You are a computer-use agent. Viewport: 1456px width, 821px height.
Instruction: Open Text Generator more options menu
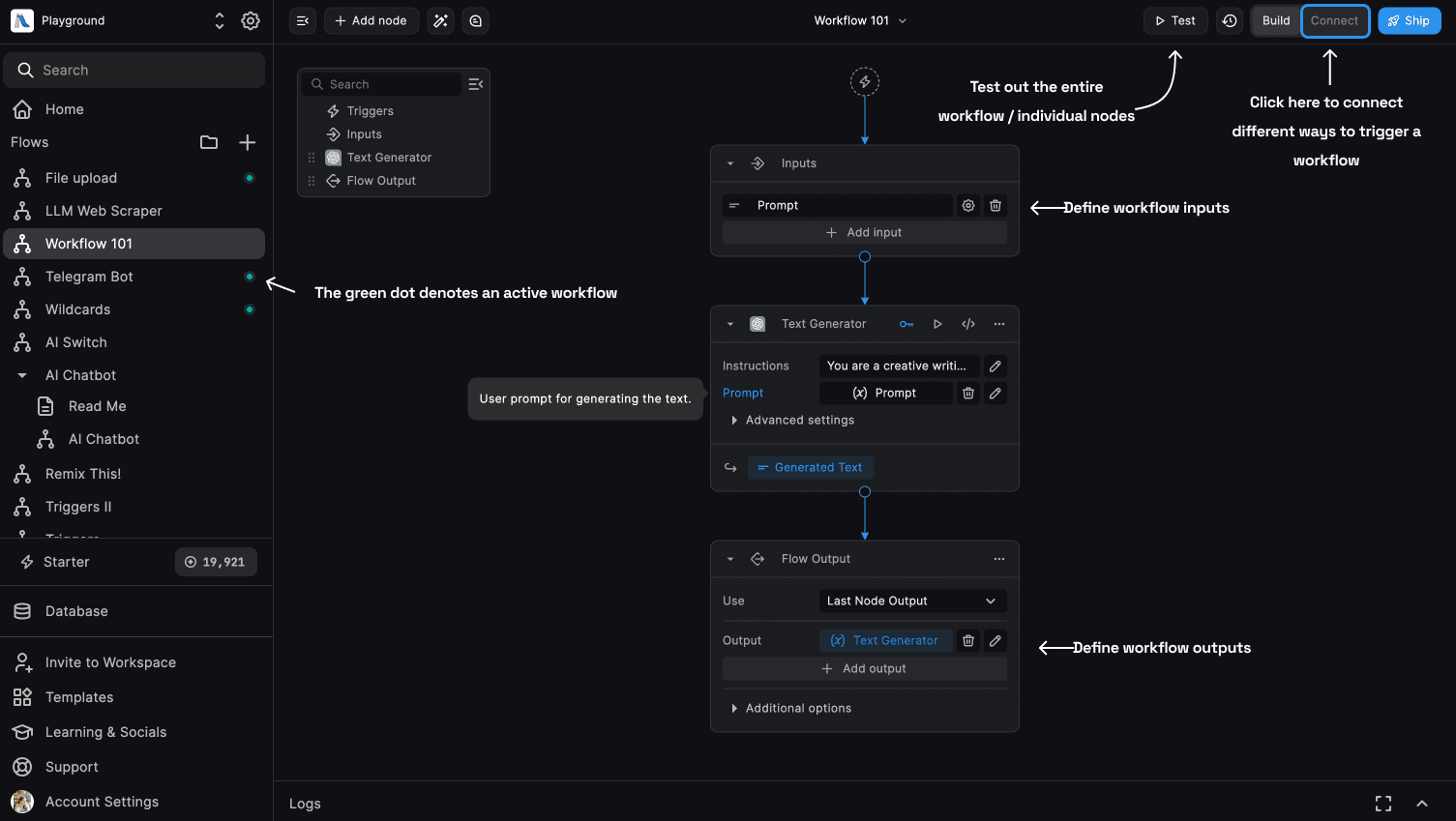[999, 324]
